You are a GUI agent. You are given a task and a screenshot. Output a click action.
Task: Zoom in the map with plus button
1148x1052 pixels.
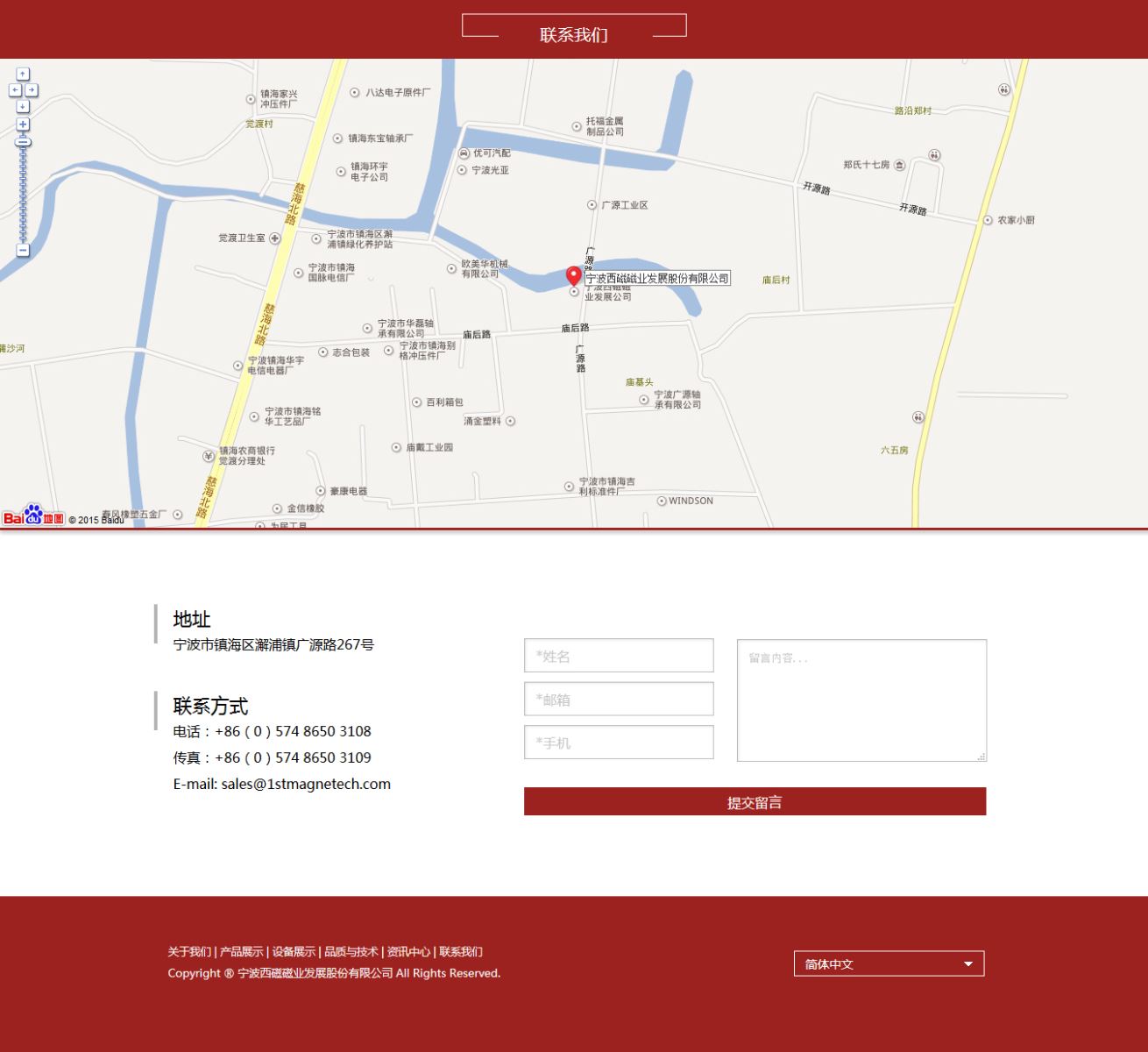point(23,124)
